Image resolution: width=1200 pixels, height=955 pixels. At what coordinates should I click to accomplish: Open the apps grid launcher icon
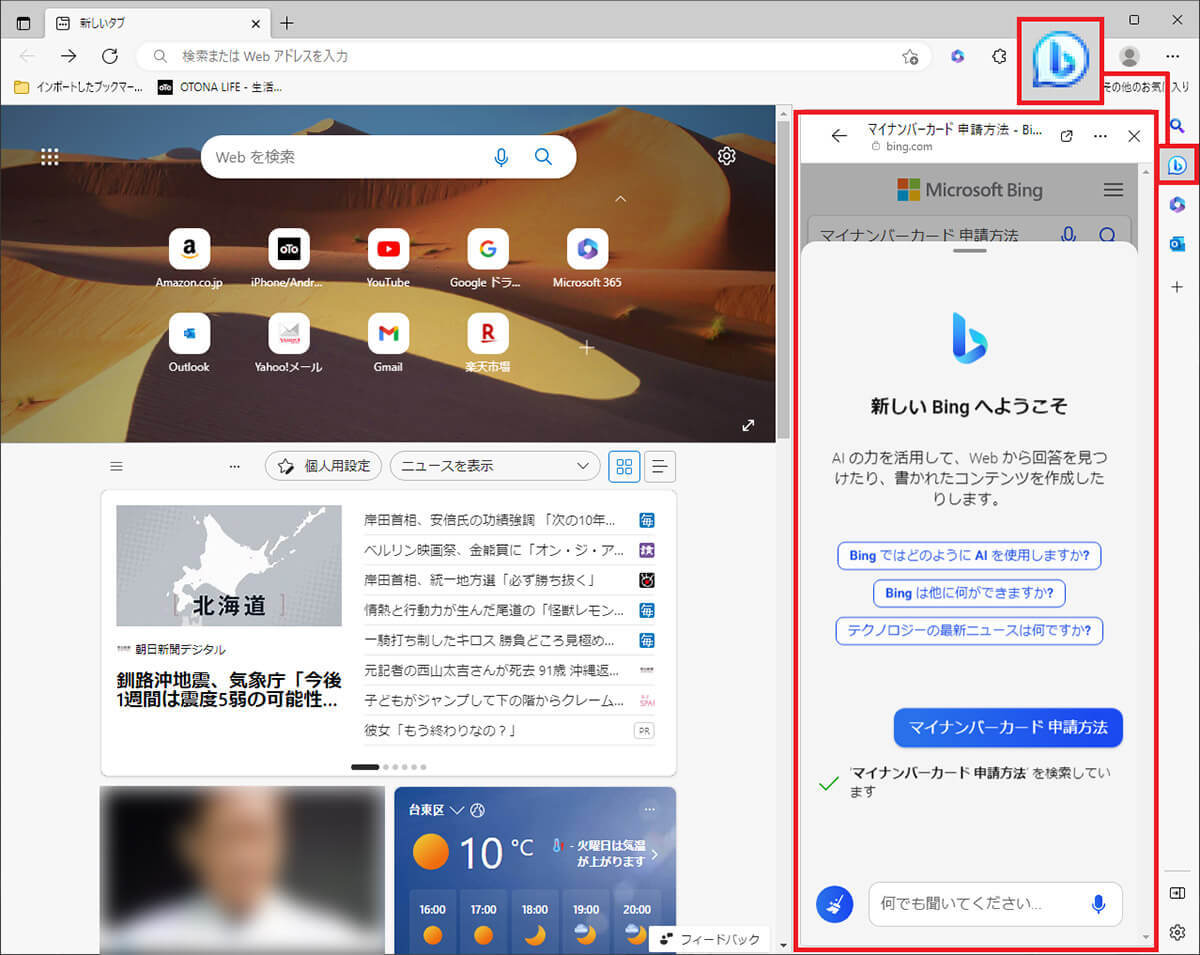pyautogui.click(x=50, y=157)
